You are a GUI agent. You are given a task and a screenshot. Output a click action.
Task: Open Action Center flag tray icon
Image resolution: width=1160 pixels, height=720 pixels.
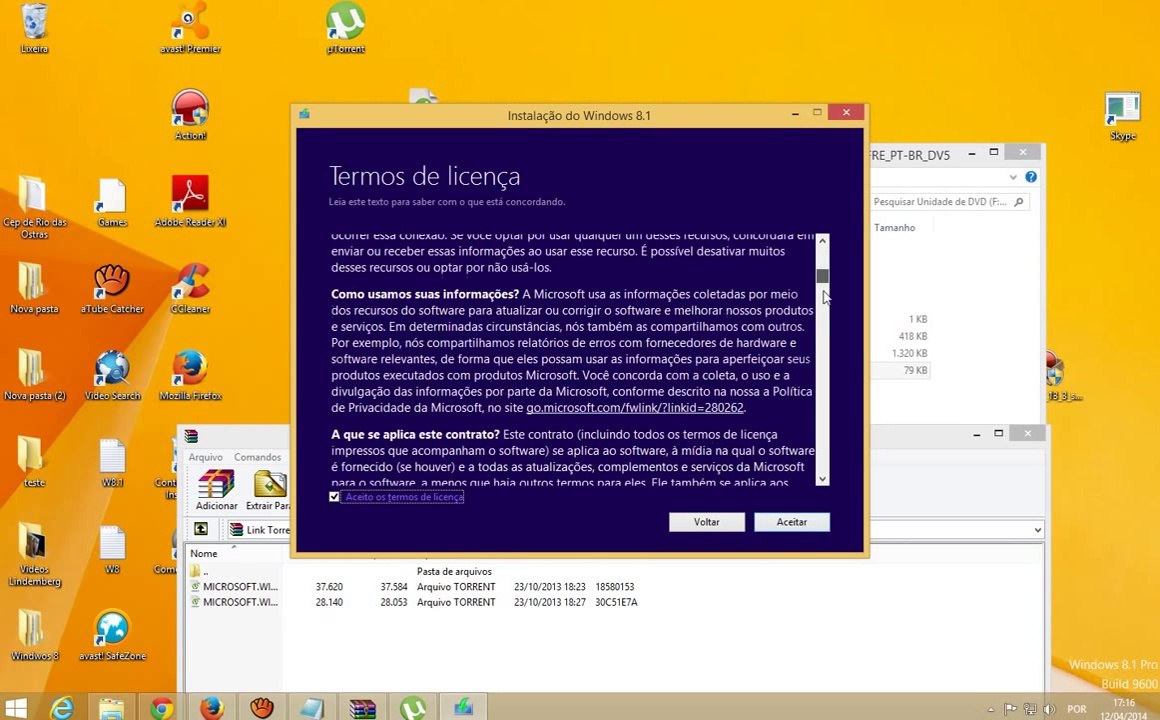(x=1010, y=709)
